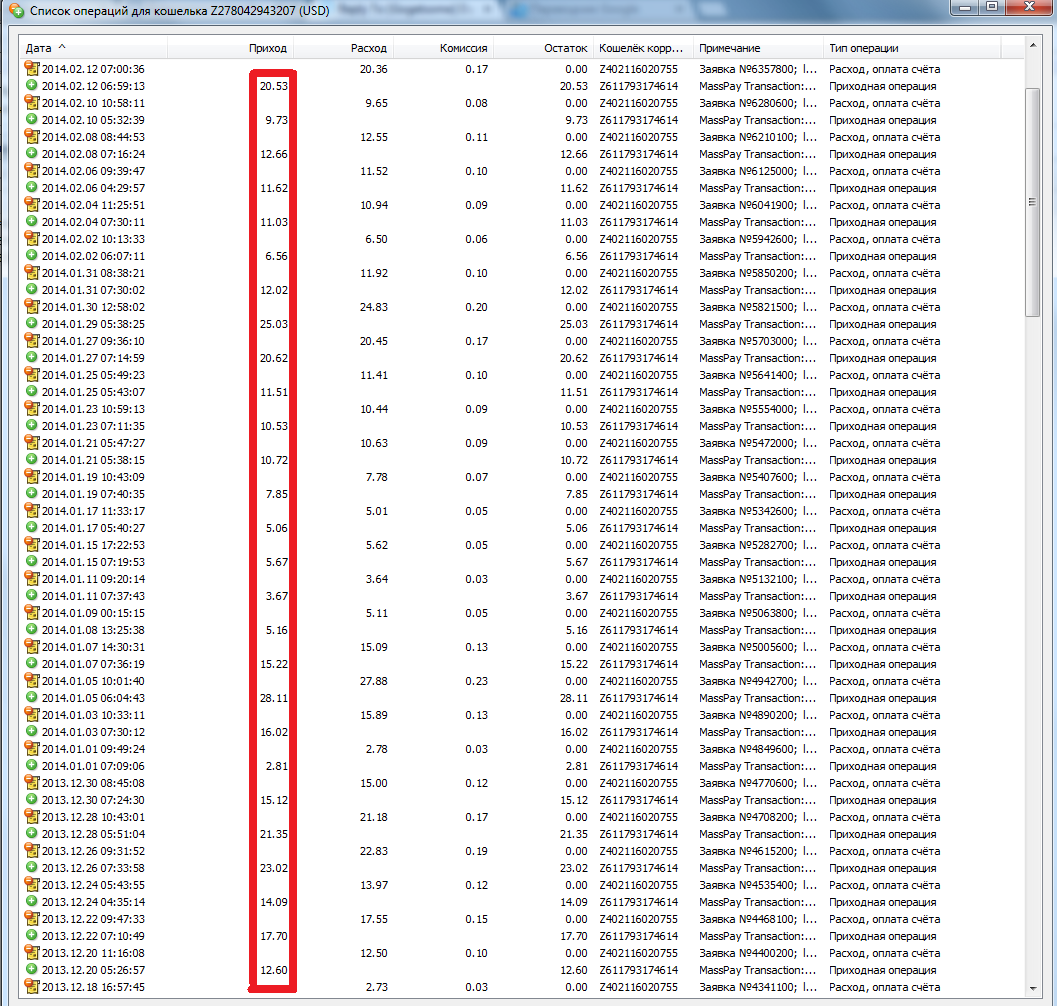Sort by the Кошелёк корр... column header
The image size is (1057, 1006).
click(x=643, y=48)
